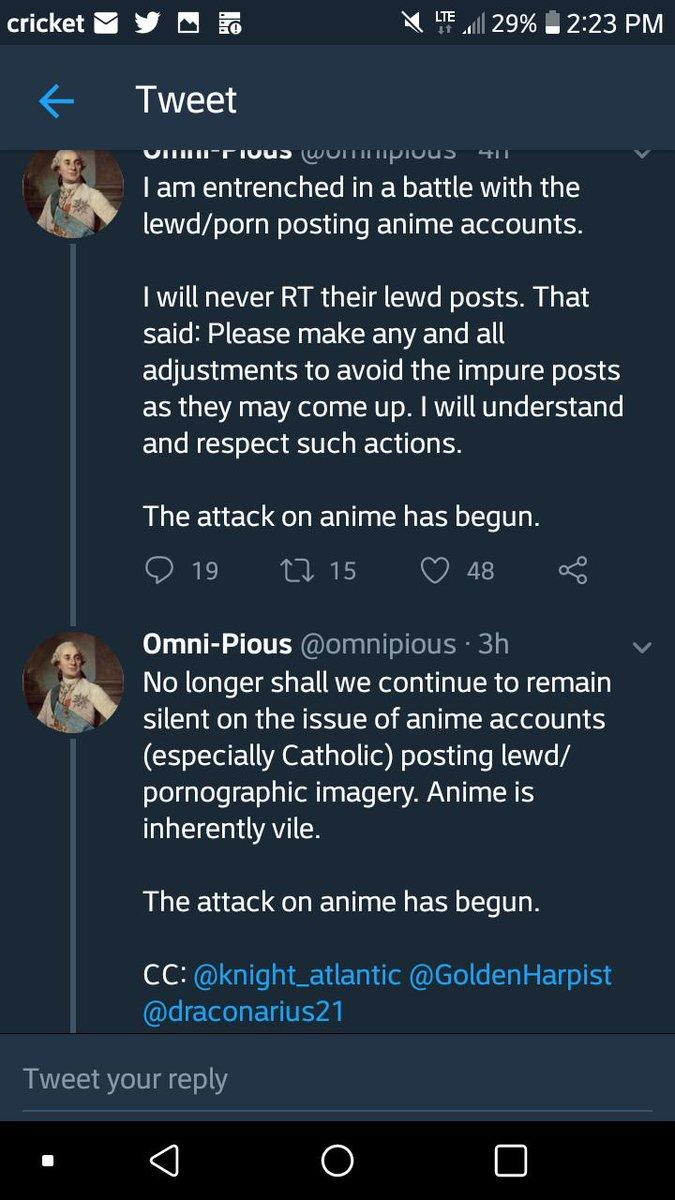This screenshot has width=675, height=1200.
Task: Tap the Omni-Pious name on 3h tweet
Action: click(217, 644)
